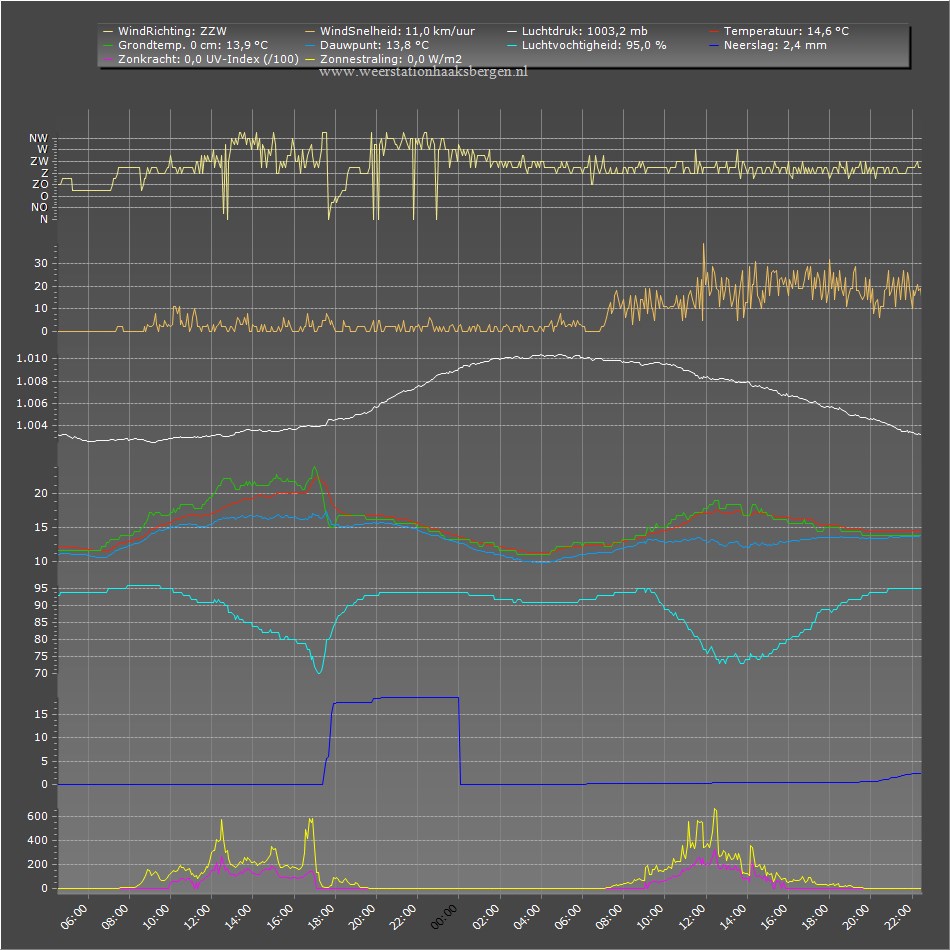
Task: Click the Neerslag: 2,4 mm legend entry
Action: (768, 45)
